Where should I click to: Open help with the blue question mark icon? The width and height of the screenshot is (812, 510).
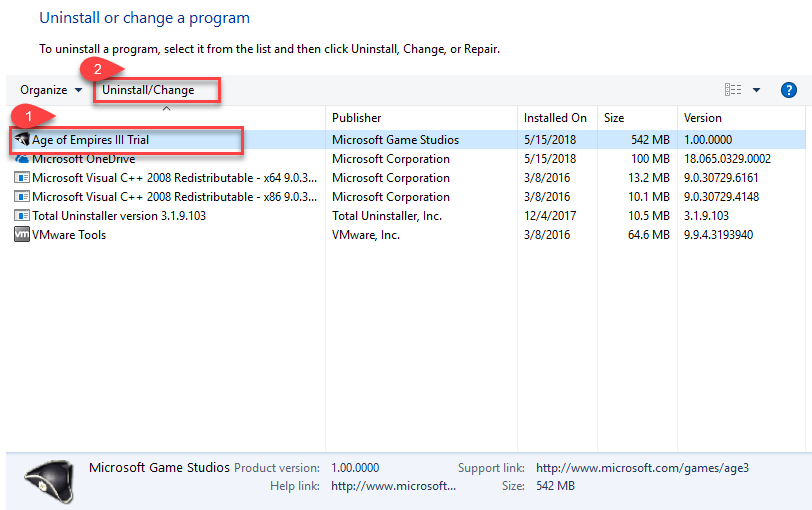click(x=789, y=90)
